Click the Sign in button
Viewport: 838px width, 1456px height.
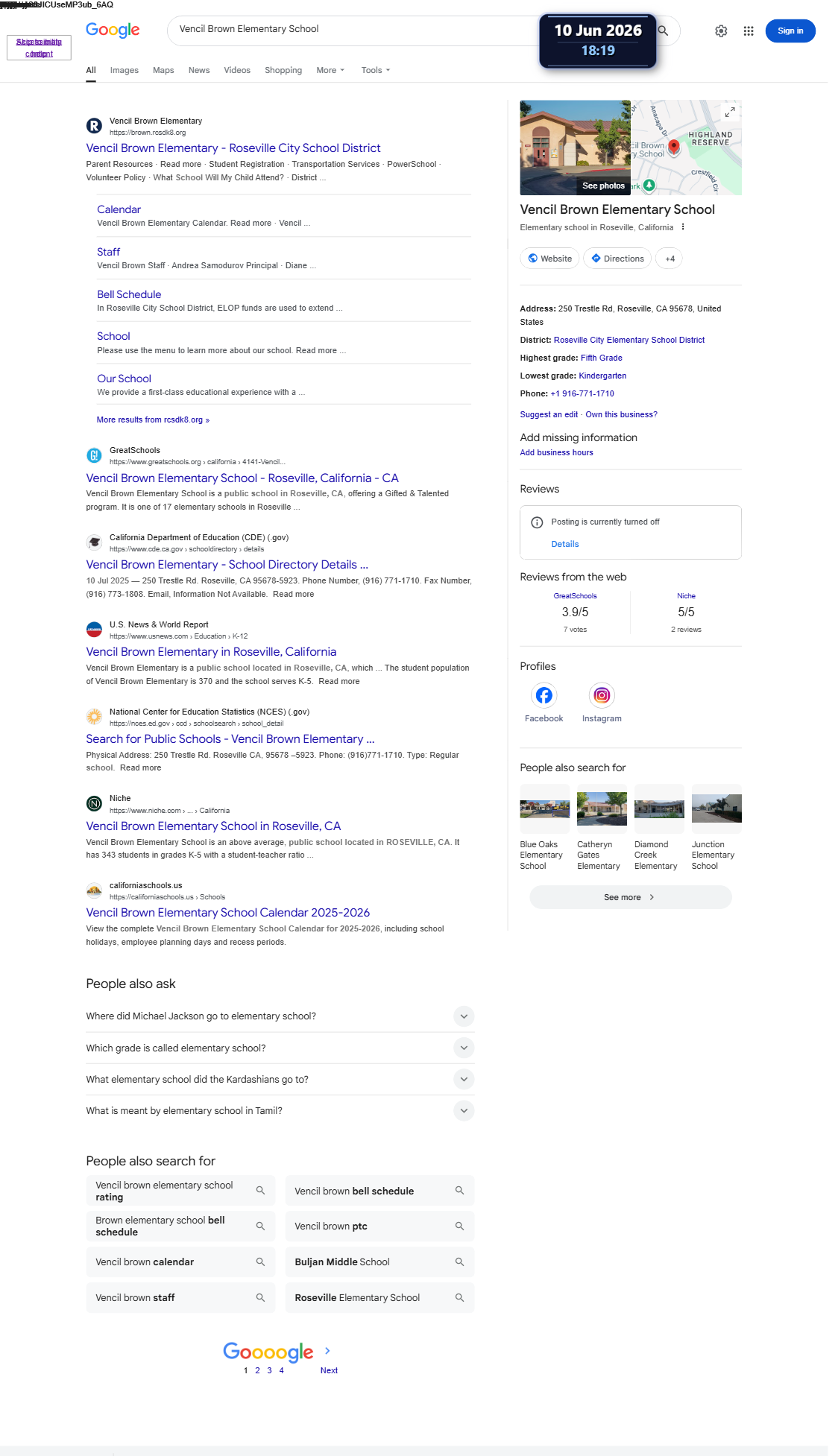(x=790, y=31)
